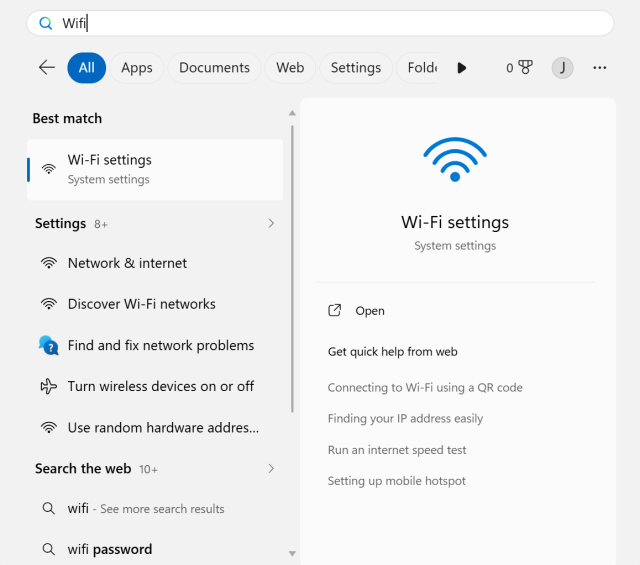640x565 pixels.
Task: Expand the Search the web results chevron
Action: coord(271,468)
